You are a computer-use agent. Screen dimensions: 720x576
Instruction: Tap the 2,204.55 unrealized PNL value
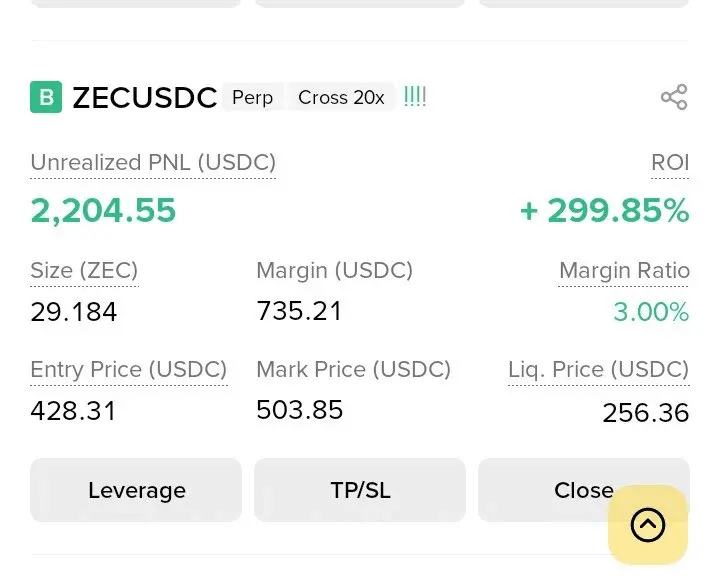[x=103, y=210]
